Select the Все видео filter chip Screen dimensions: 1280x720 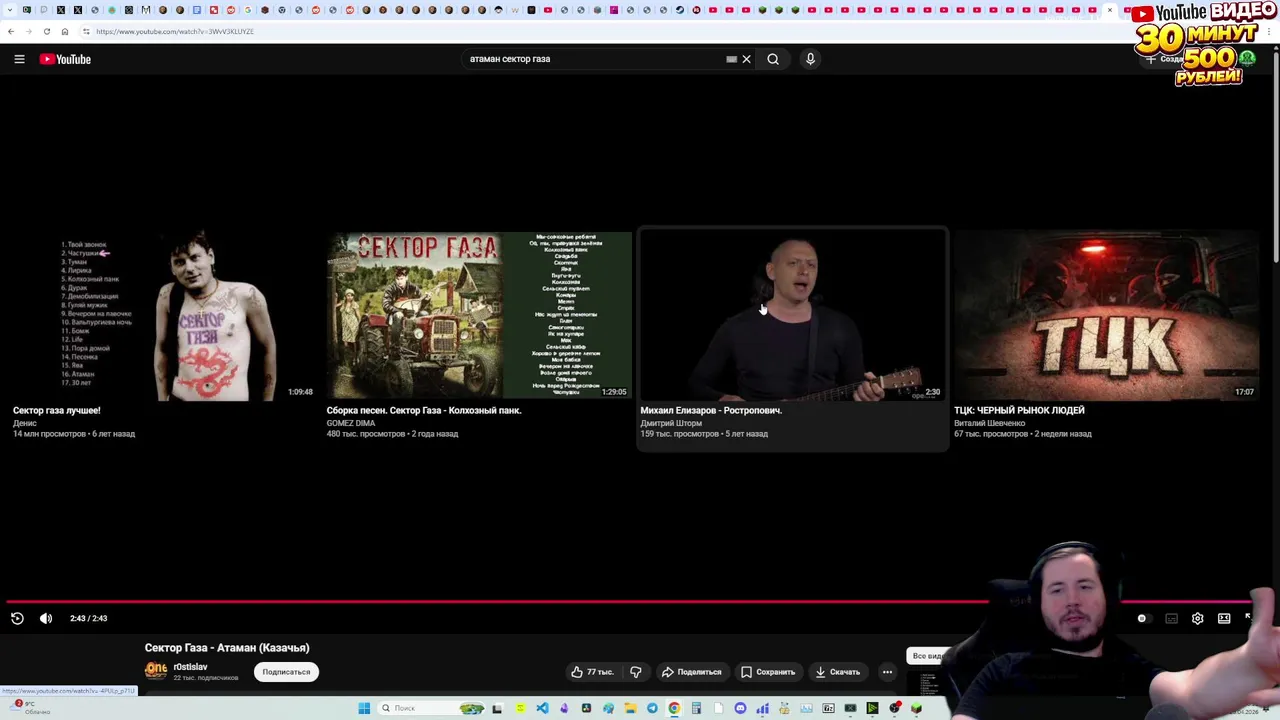(928, 656)
